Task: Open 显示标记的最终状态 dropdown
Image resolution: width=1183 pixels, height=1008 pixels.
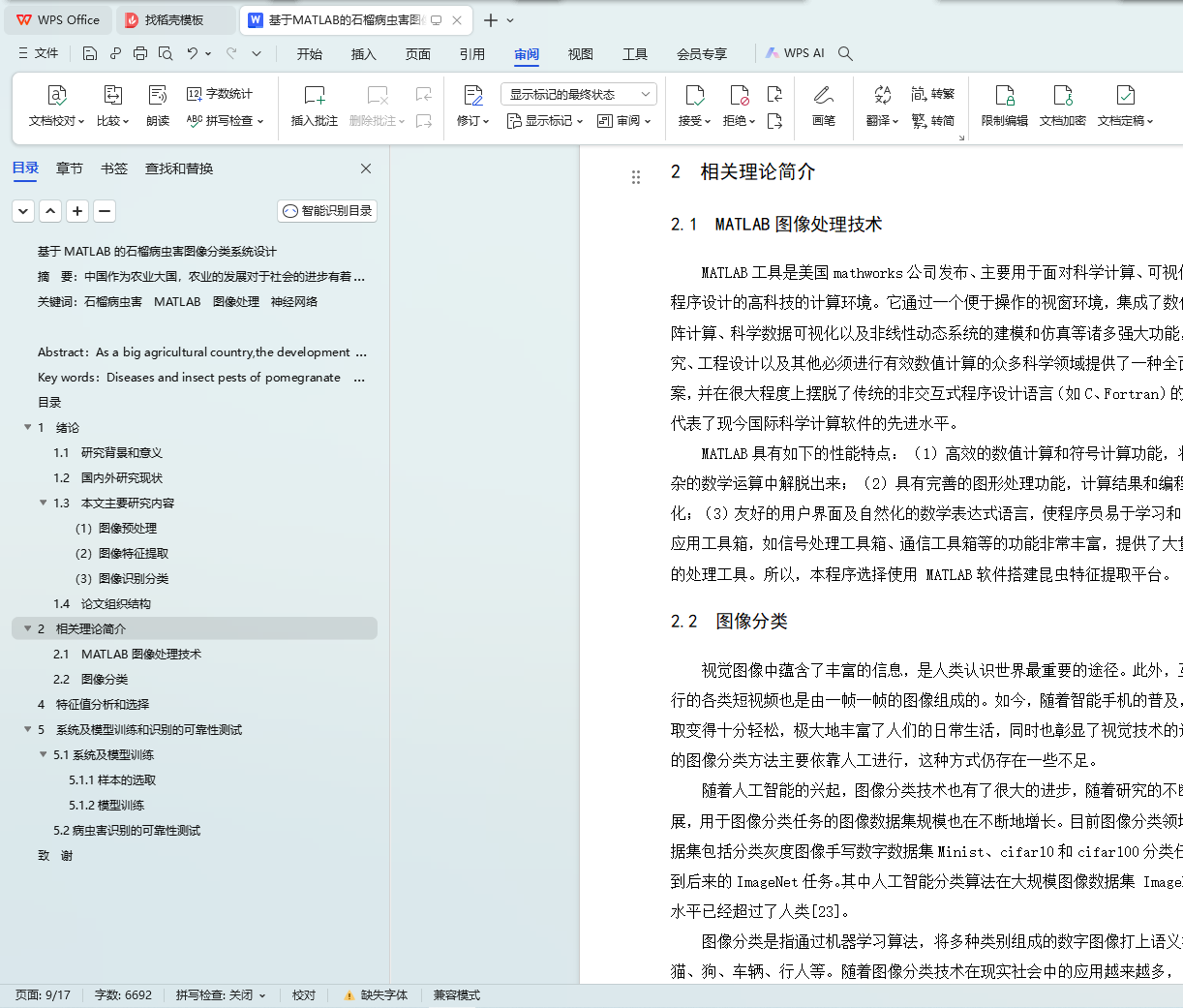Action: tap(579, 94)
